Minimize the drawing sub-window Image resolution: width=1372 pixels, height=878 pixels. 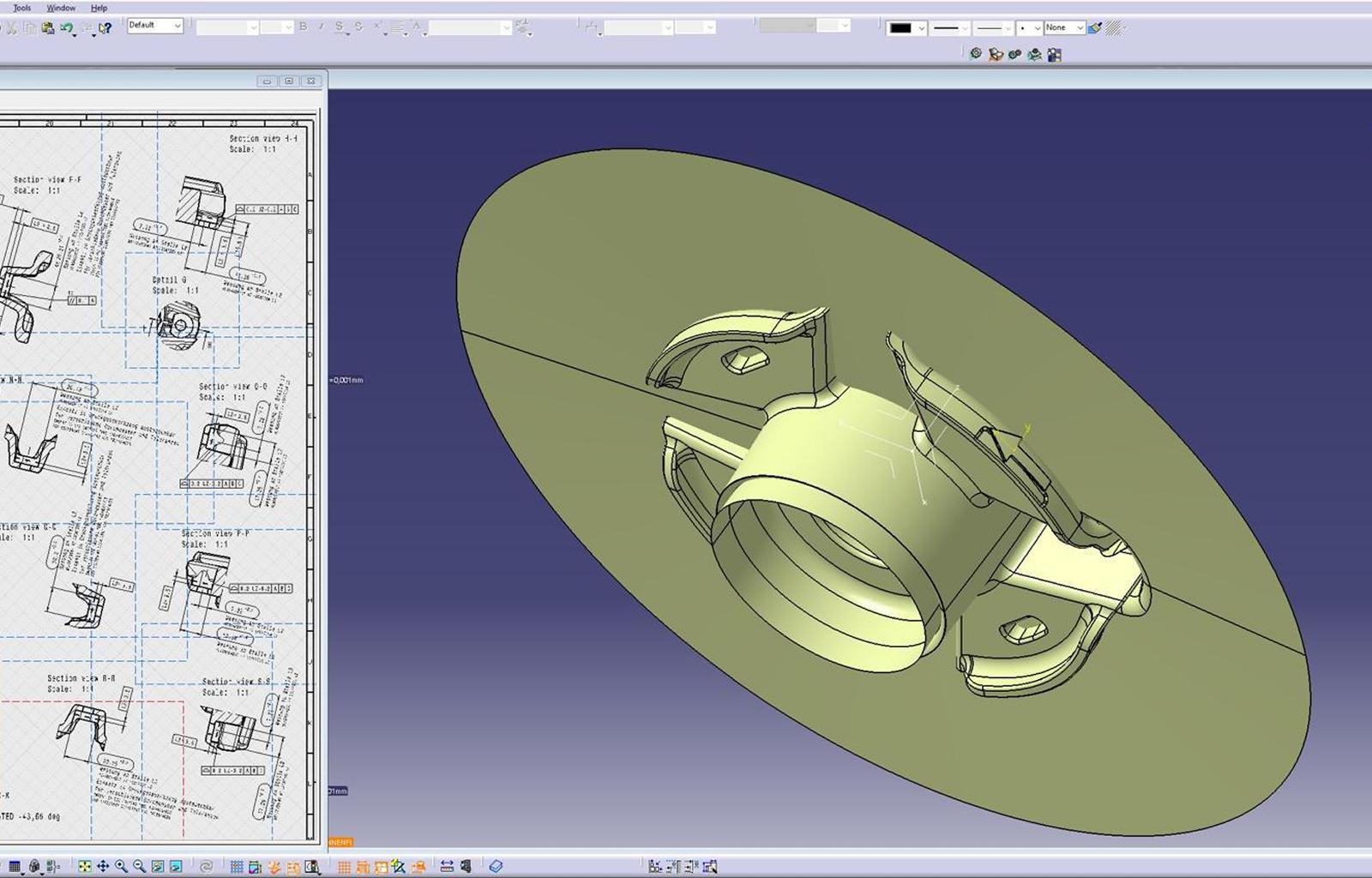(267, 81)
